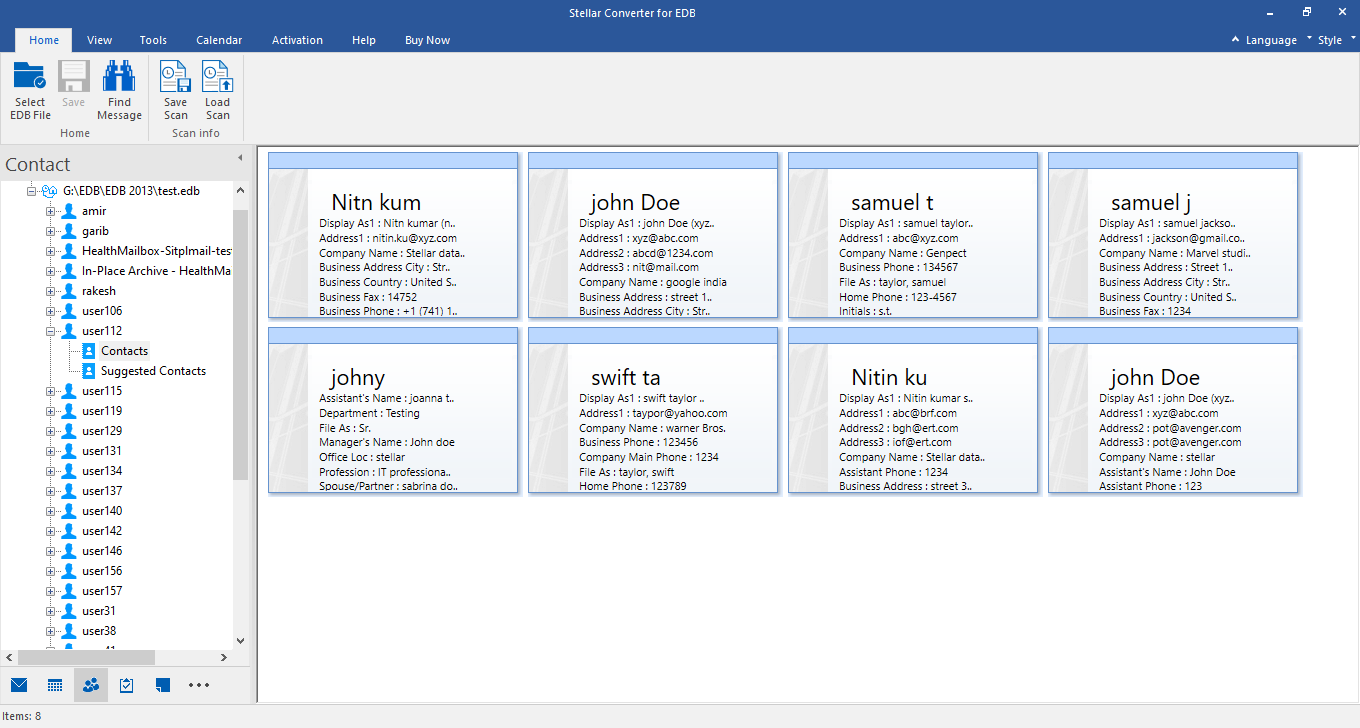Select the user146 mailbox label
Image resolution: width=1360 pixels, height=728 pixels.
coord(102,551)
